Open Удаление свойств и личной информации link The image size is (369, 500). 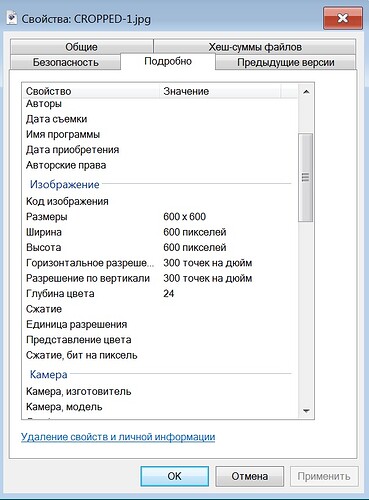pos(118,437)
